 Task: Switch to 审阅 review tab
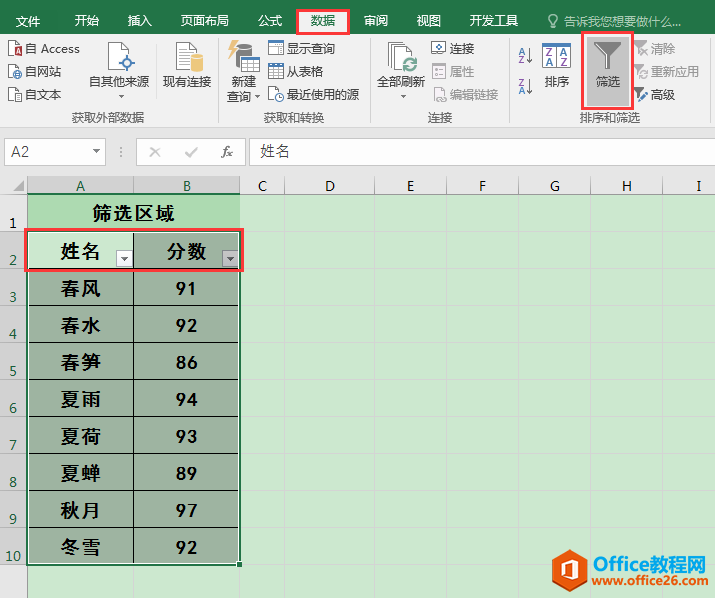point(376,21)
